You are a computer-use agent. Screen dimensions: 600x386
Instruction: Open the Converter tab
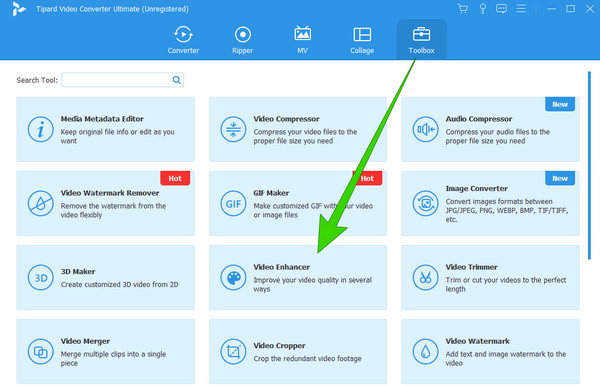click(183, 40)
